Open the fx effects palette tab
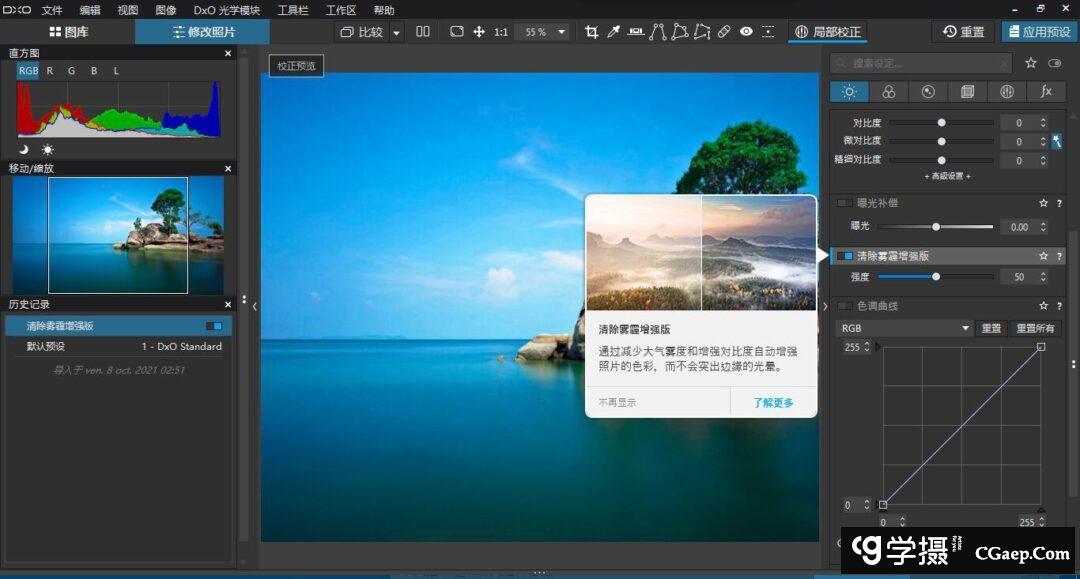The height and width of the screenshot is (579, 1080). (x=1046, y=92)
